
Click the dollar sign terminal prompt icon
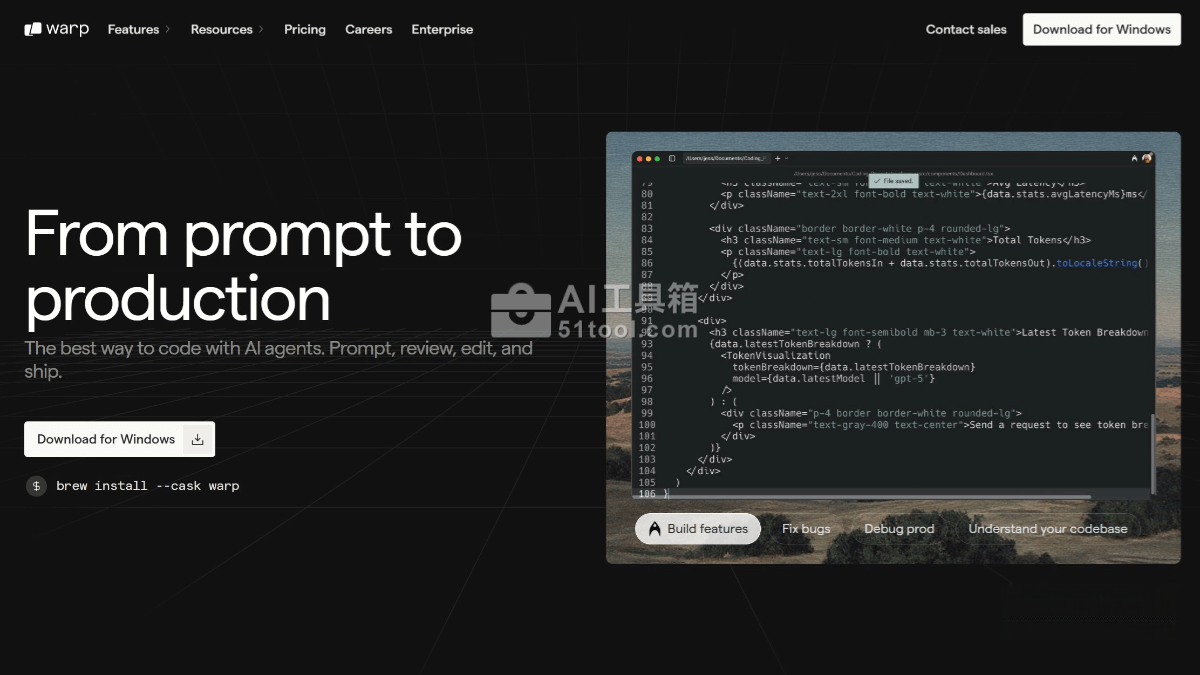[36, 486]
